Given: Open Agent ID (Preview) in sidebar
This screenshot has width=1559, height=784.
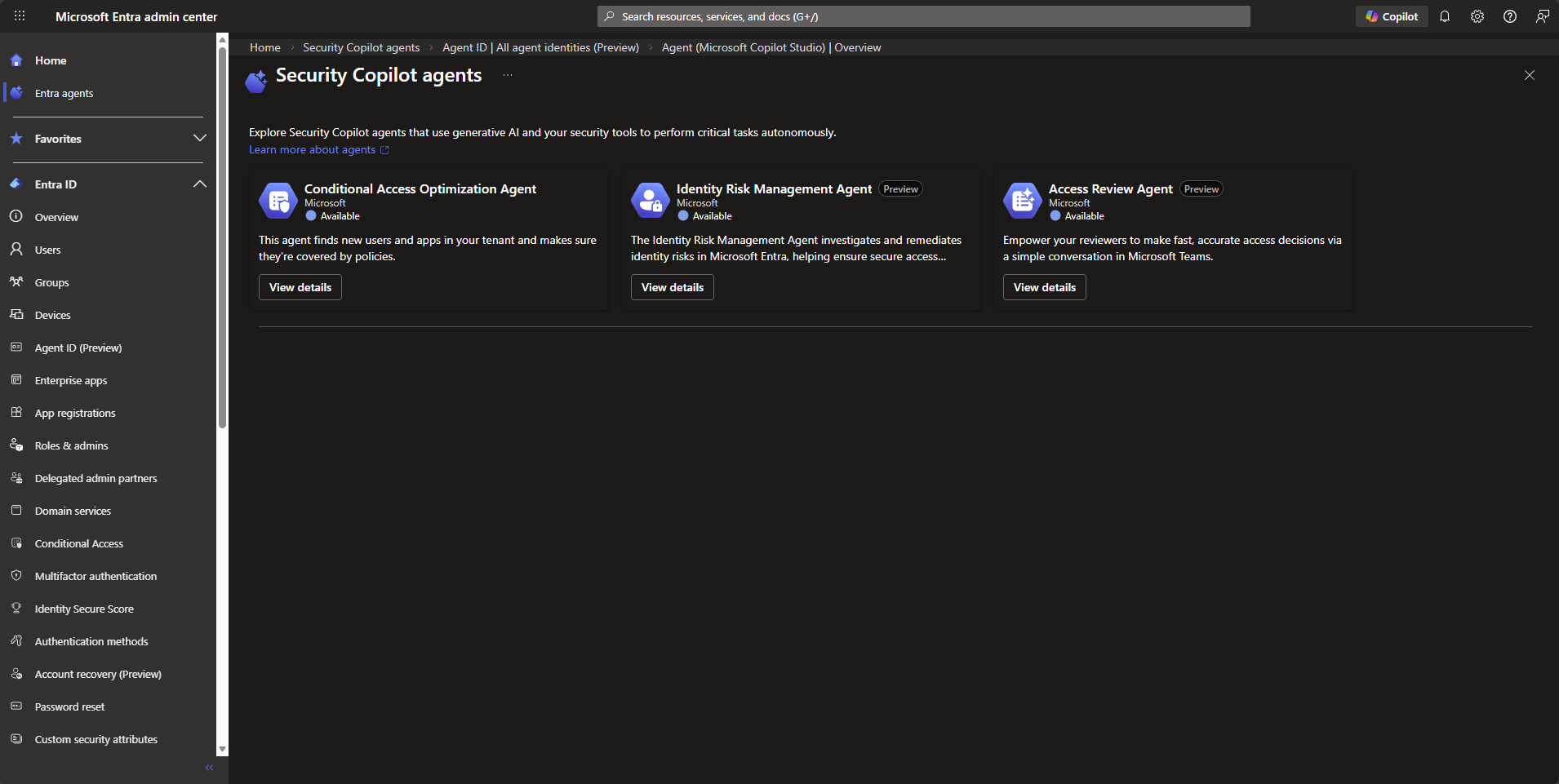Looking at the screenshot, I should click(78, 348).
